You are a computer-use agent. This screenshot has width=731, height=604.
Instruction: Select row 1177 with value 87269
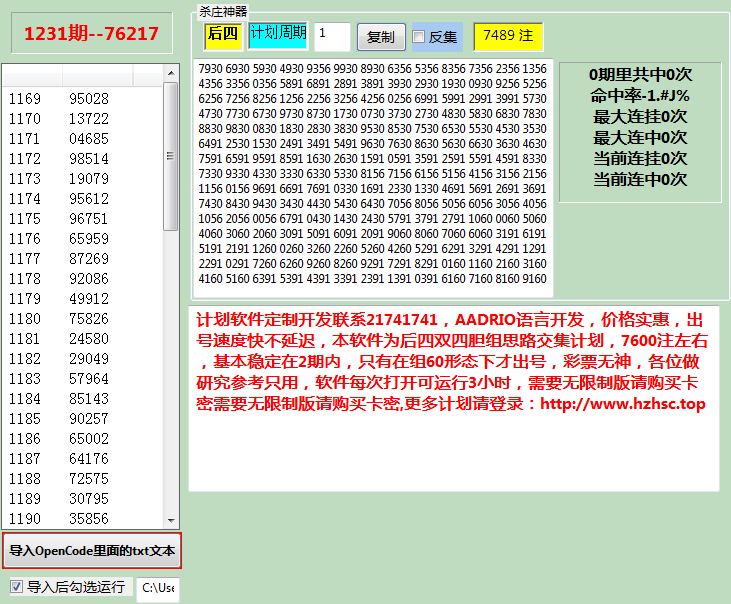click(83, 259)
